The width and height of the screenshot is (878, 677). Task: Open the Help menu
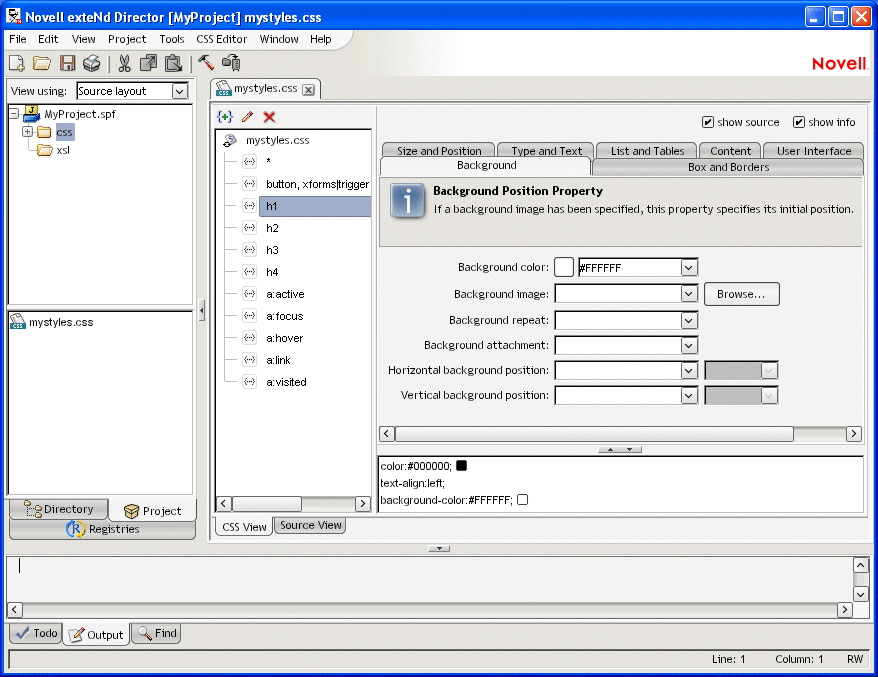(x=320, y=39)
